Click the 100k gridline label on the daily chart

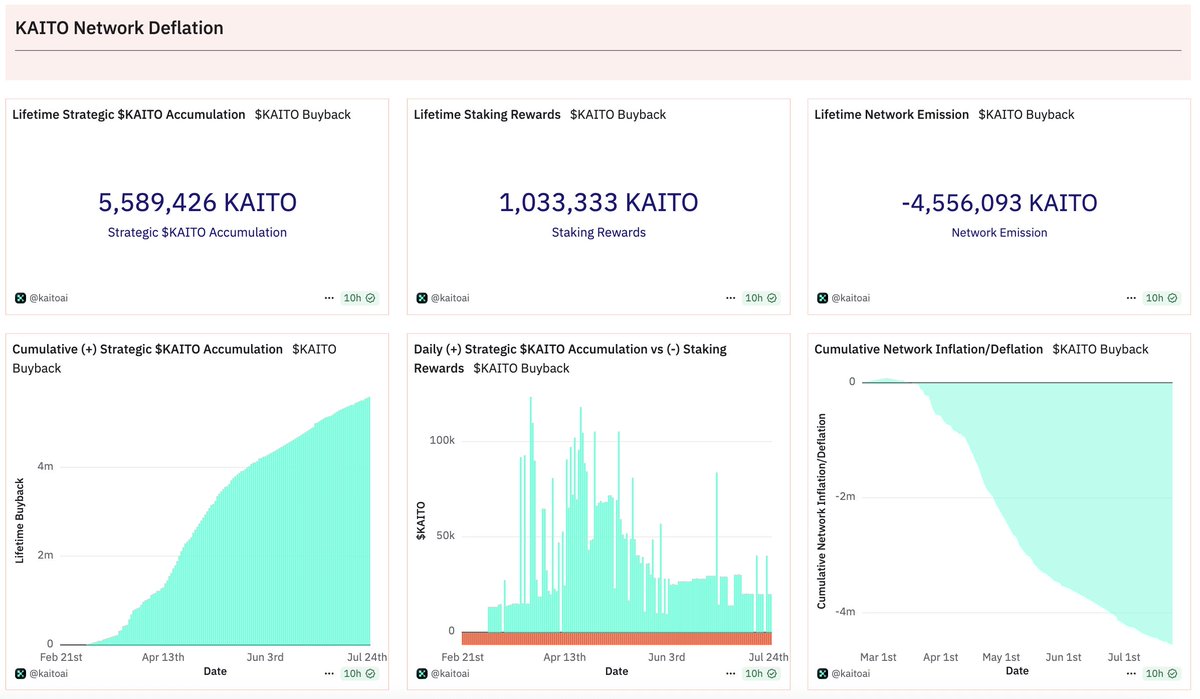pyautogui.click(x=443, y=440)
